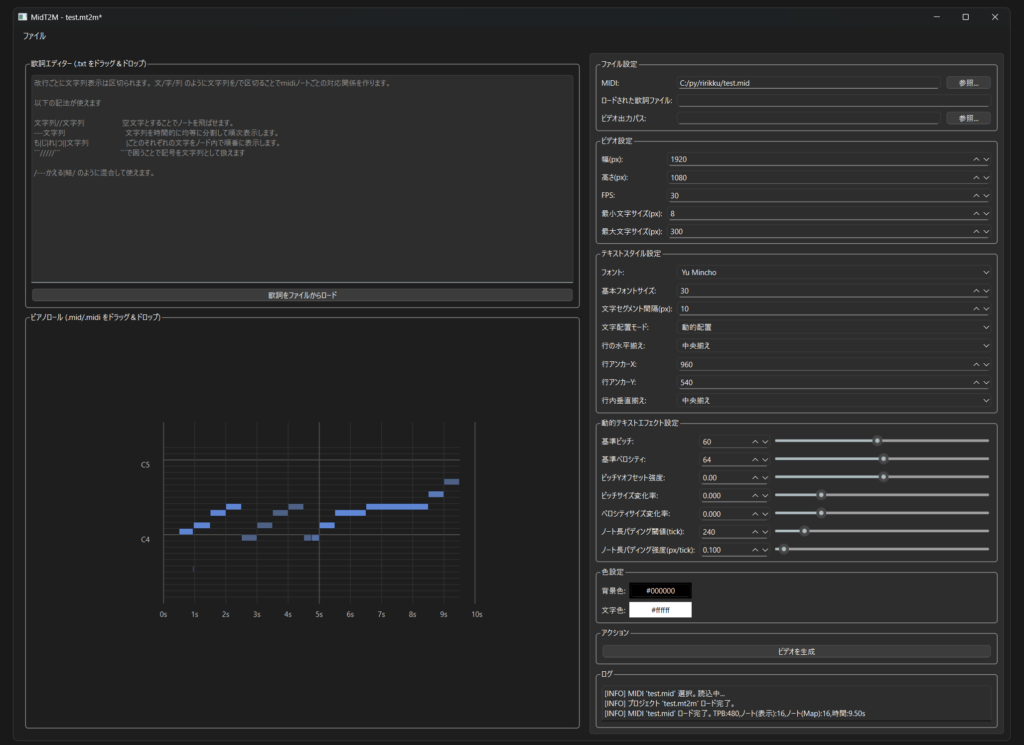Click 参照 button for ビデオ出力パス
This screenshot has width=1024, height=745.
point(968,118)
